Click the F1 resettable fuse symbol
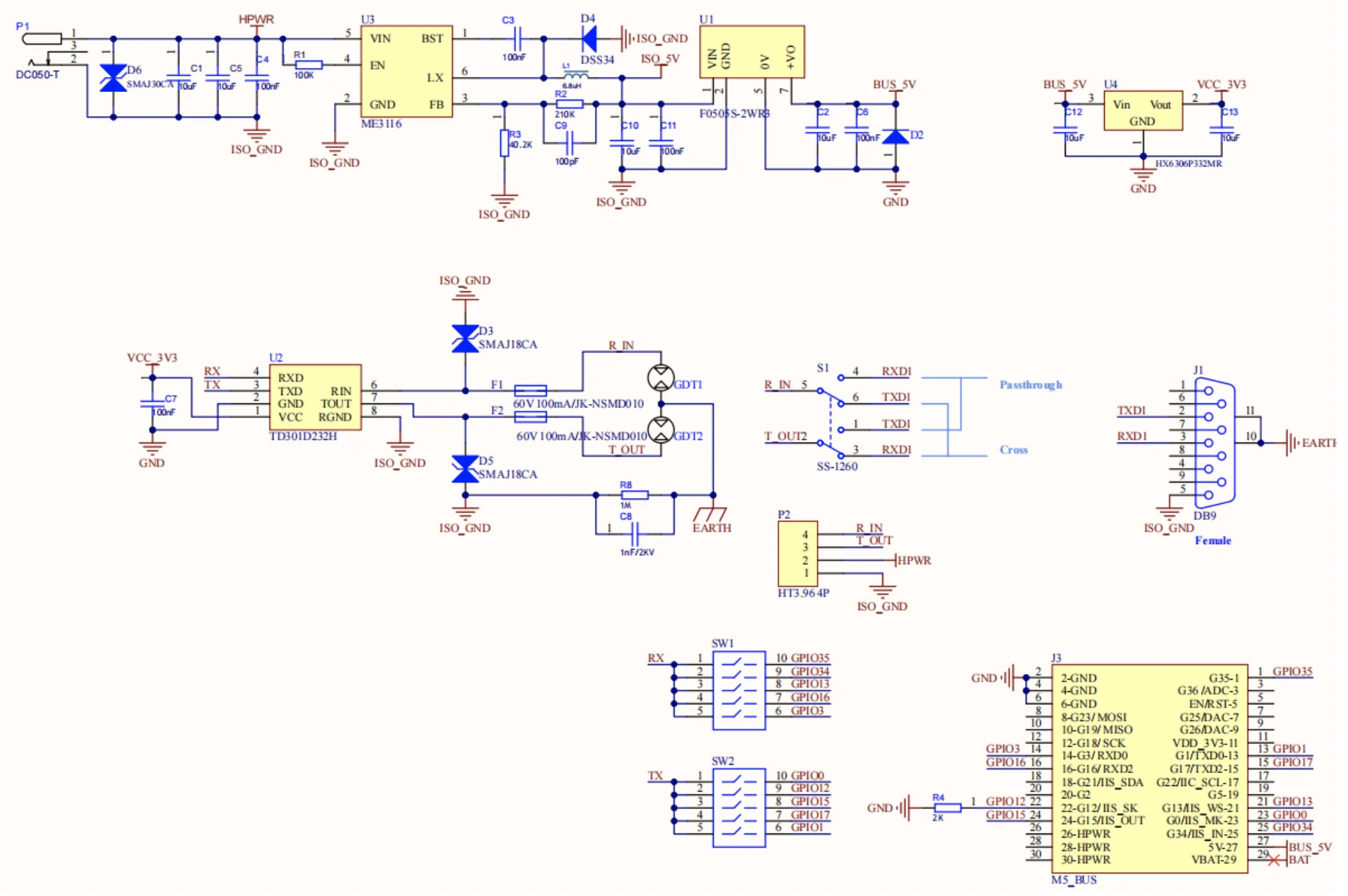The width and height of the screenshot is (1348, 896). tap(530, 390)
